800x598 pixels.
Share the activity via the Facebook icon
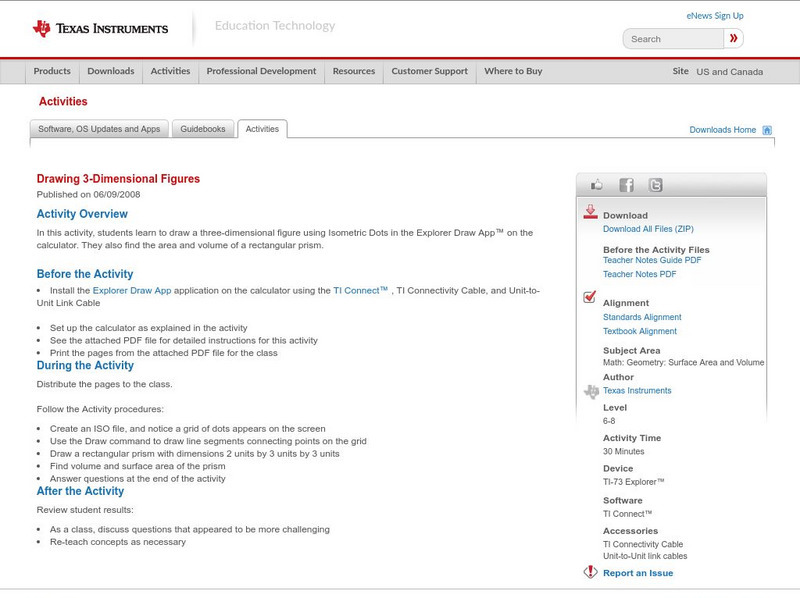[626, 185]
